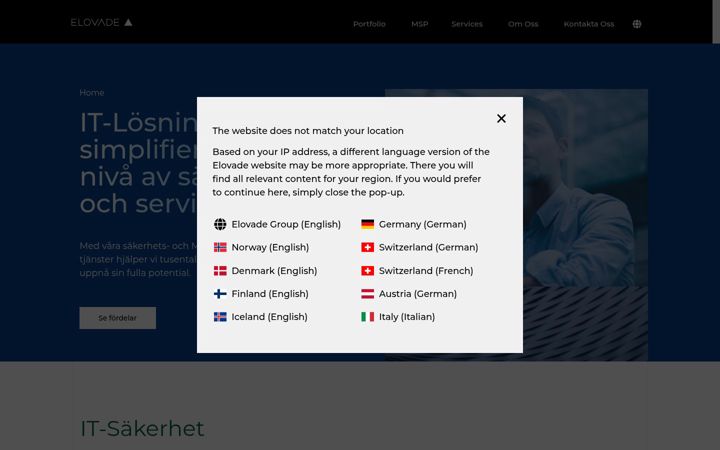Screen dimensions: 720x450
Task: Open the Portfolio menu
Action: 369,24
